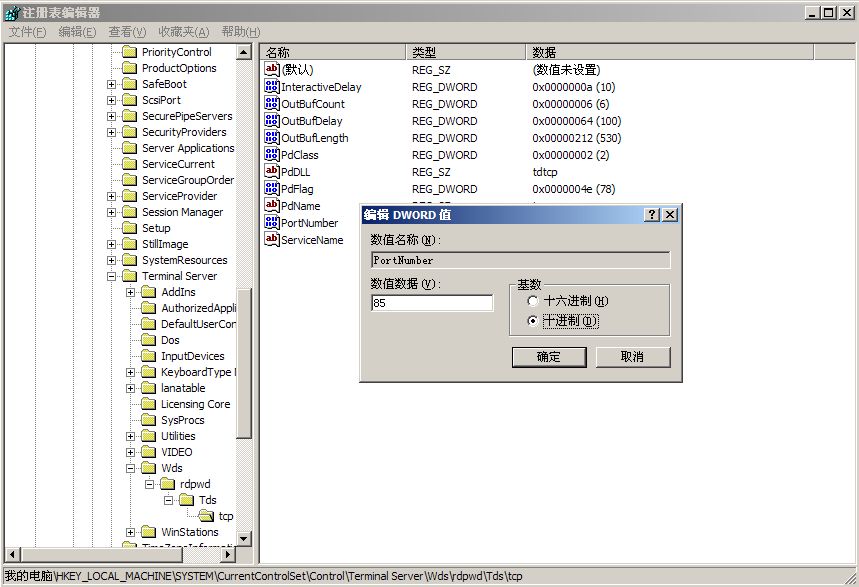The height and width of the screenshot is (587, 859).
Task: Collapse the Terminal Server tree node
Action: click(112, 276)
